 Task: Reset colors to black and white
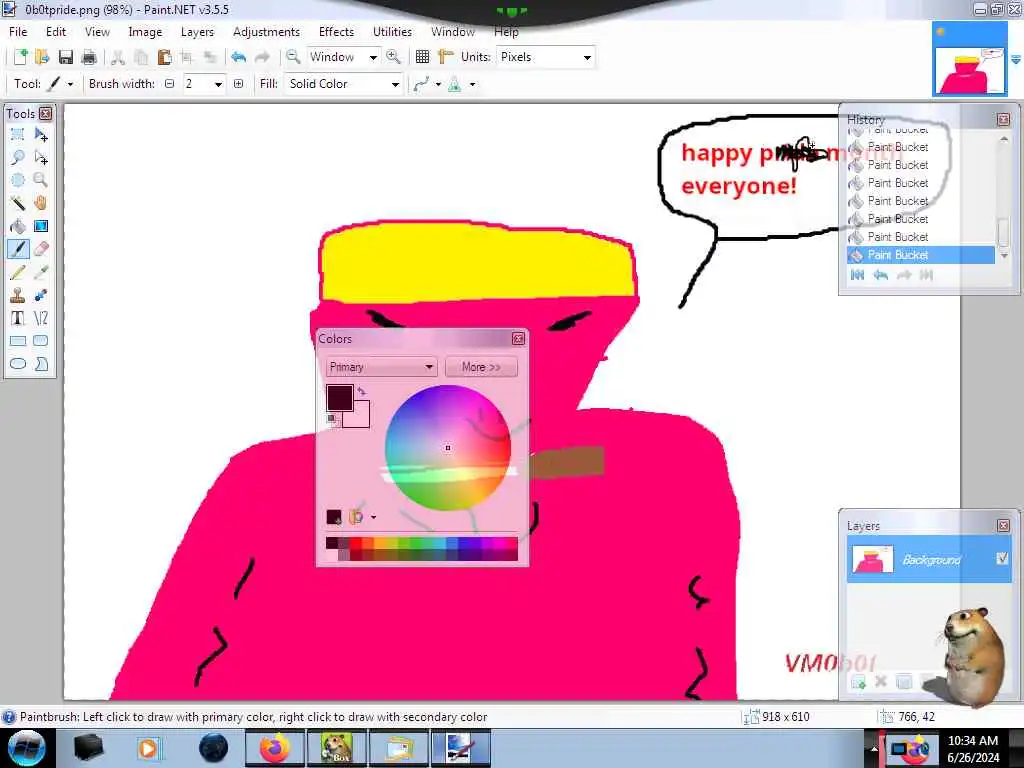pos(332,419)
